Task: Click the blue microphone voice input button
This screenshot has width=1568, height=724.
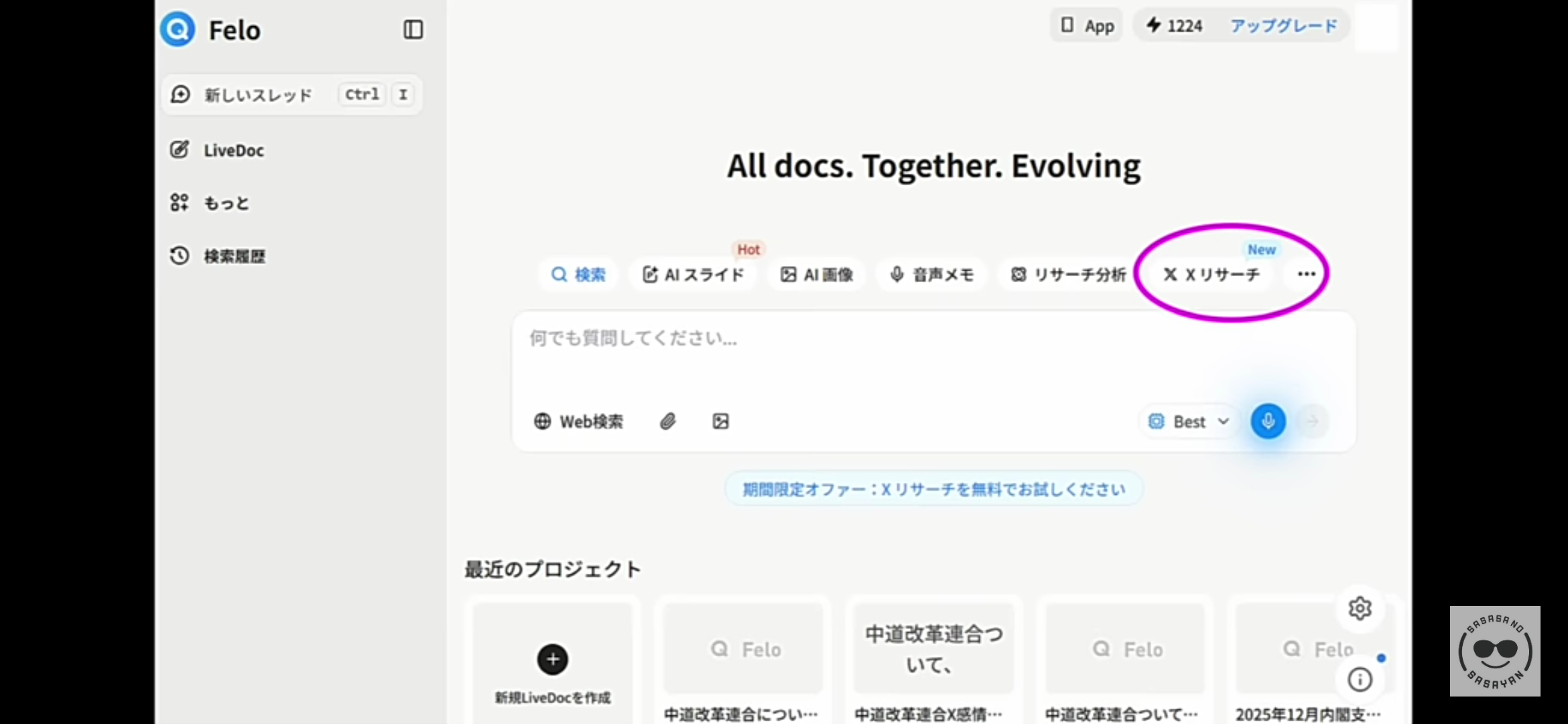Action: 1268,421
